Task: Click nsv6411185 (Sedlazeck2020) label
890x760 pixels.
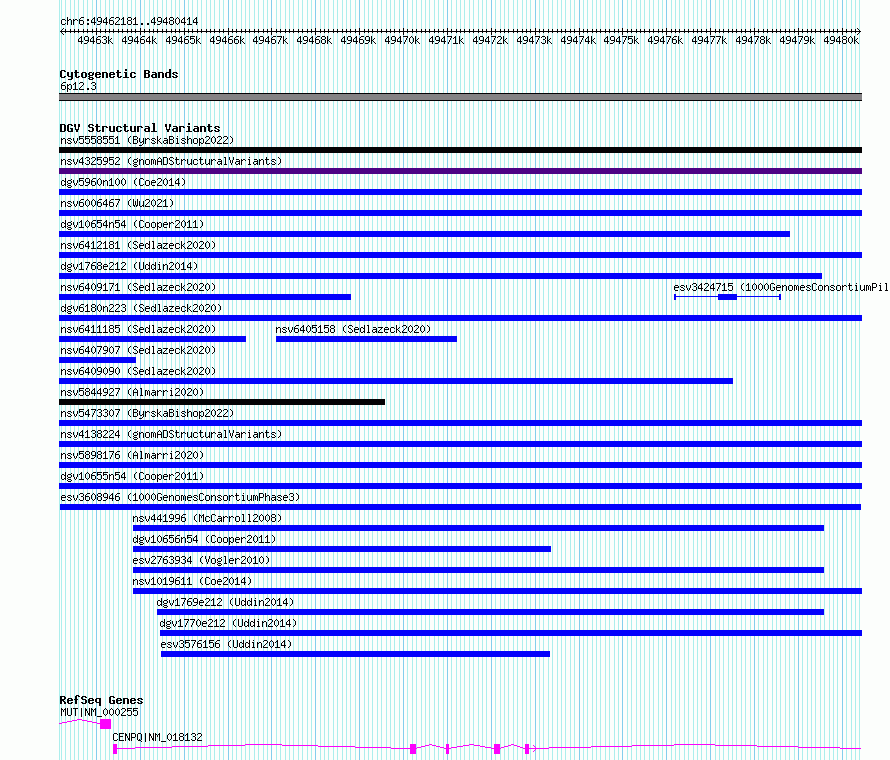Action: coord(138,329)
